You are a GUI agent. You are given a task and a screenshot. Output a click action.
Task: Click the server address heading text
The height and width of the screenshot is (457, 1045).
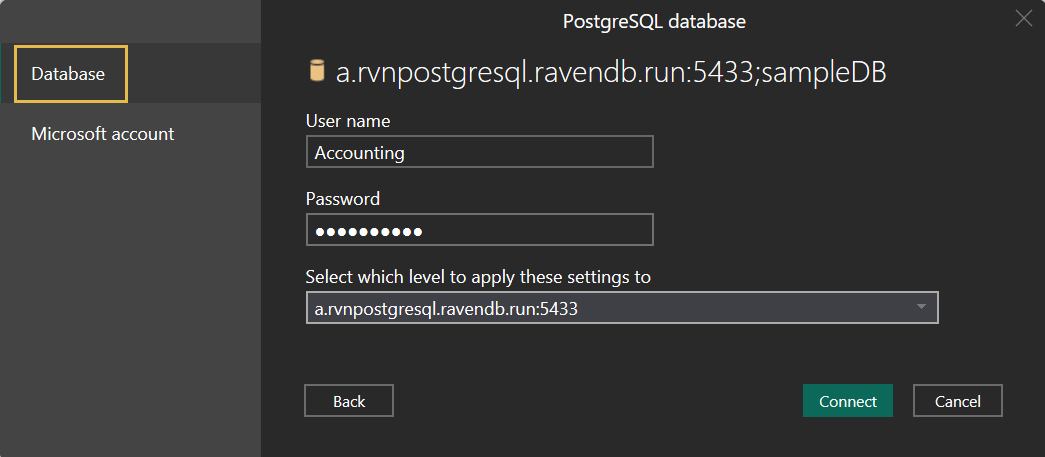pos(610,73)
